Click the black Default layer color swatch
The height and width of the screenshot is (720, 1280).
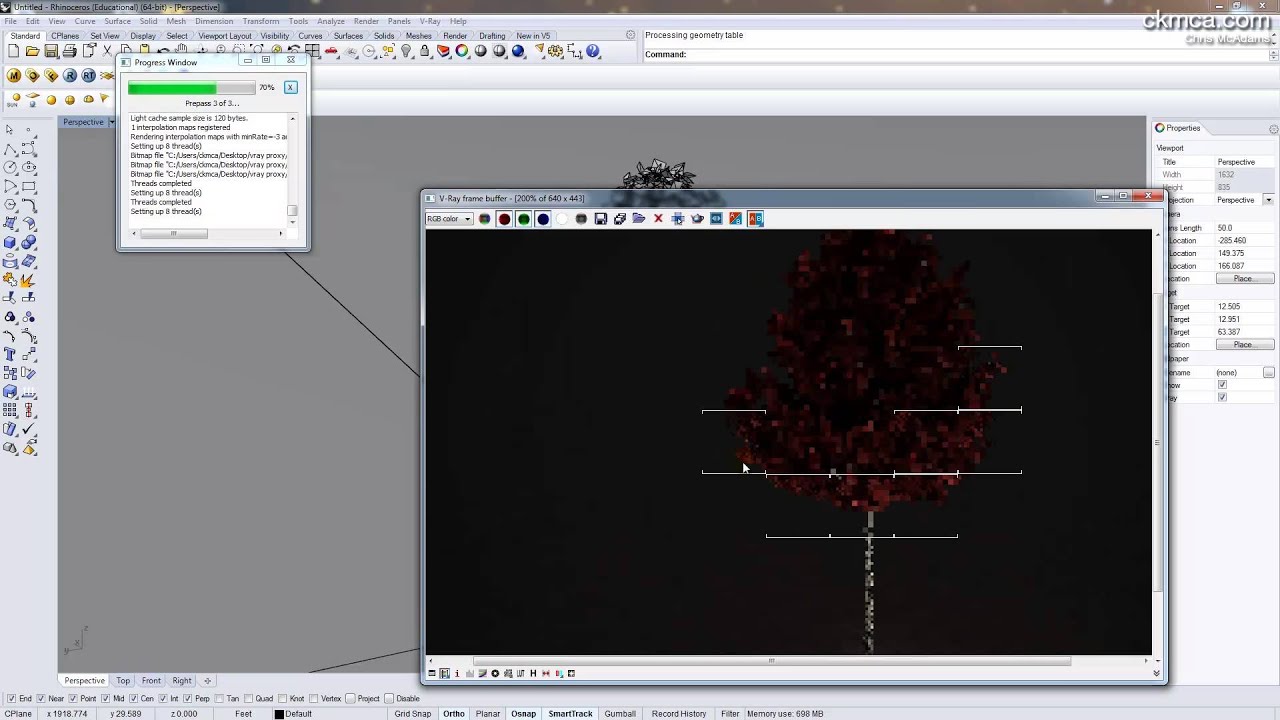[x=279, y=714]
